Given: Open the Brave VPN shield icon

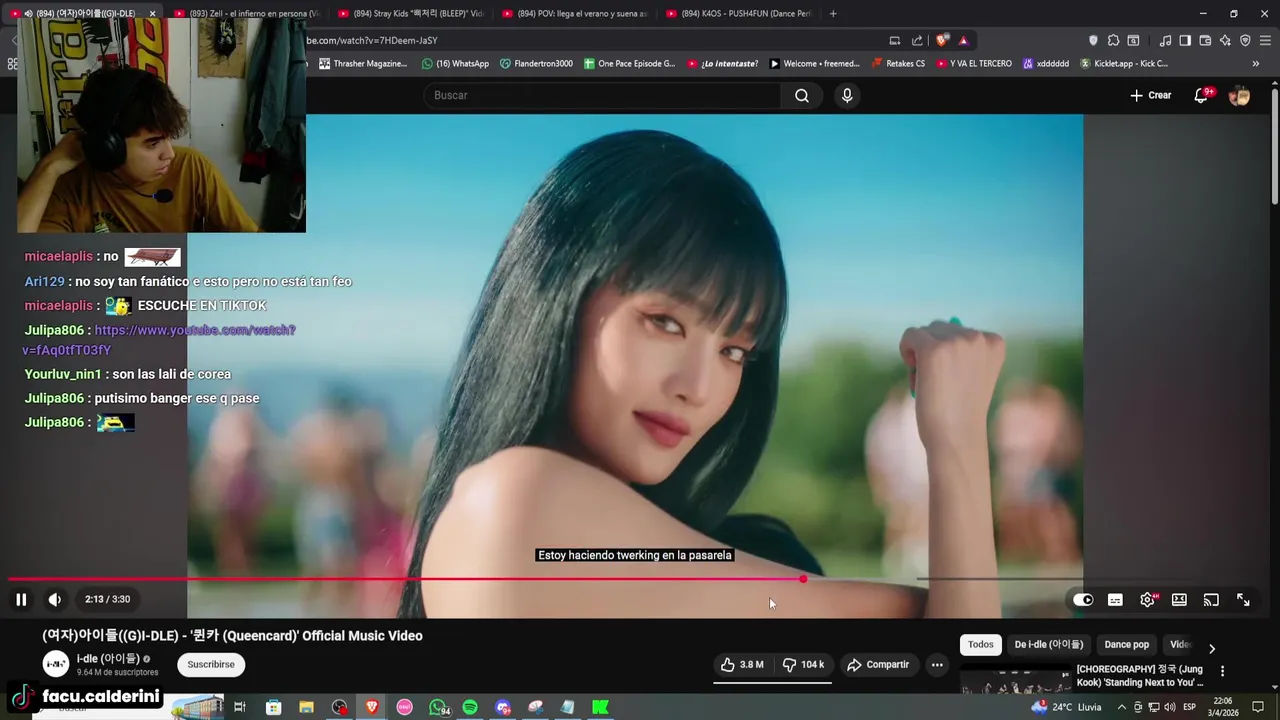Looking at the screenshot, I should tap(1245, 41).
